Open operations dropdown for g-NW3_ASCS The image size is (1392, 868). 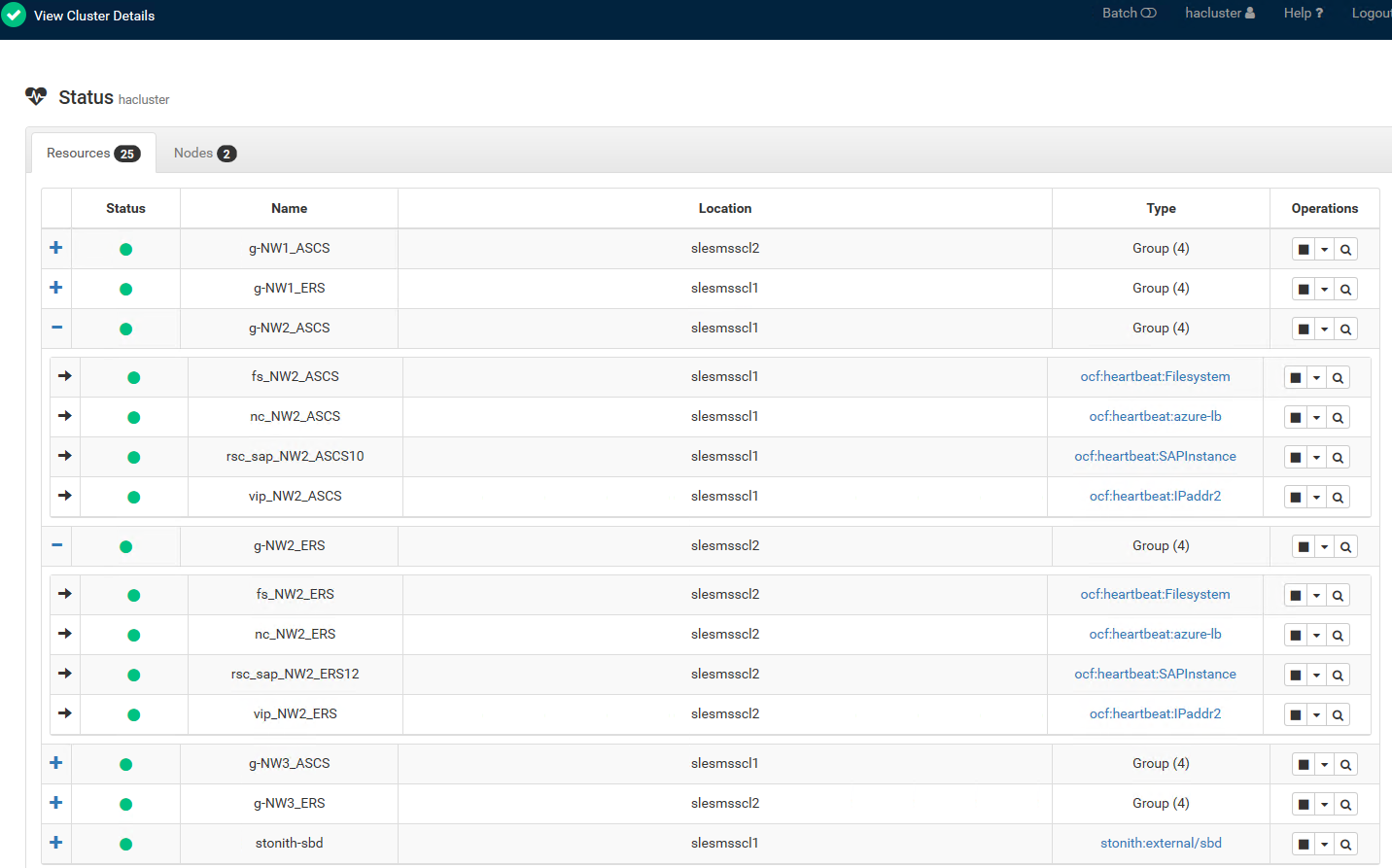click(x=1324, y=765)
